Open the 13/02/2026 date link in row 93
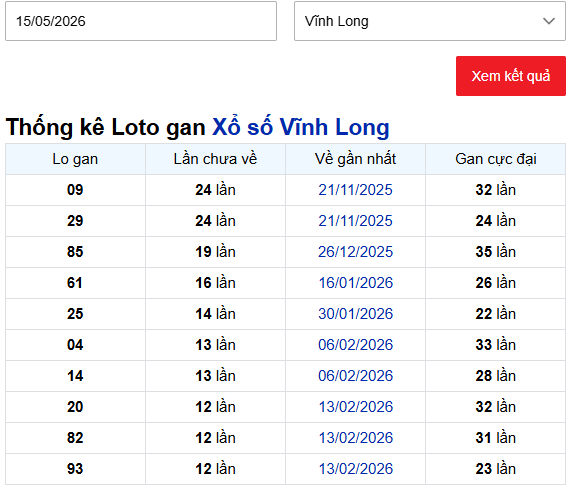The image size is (572, 488). pos(356,469)
